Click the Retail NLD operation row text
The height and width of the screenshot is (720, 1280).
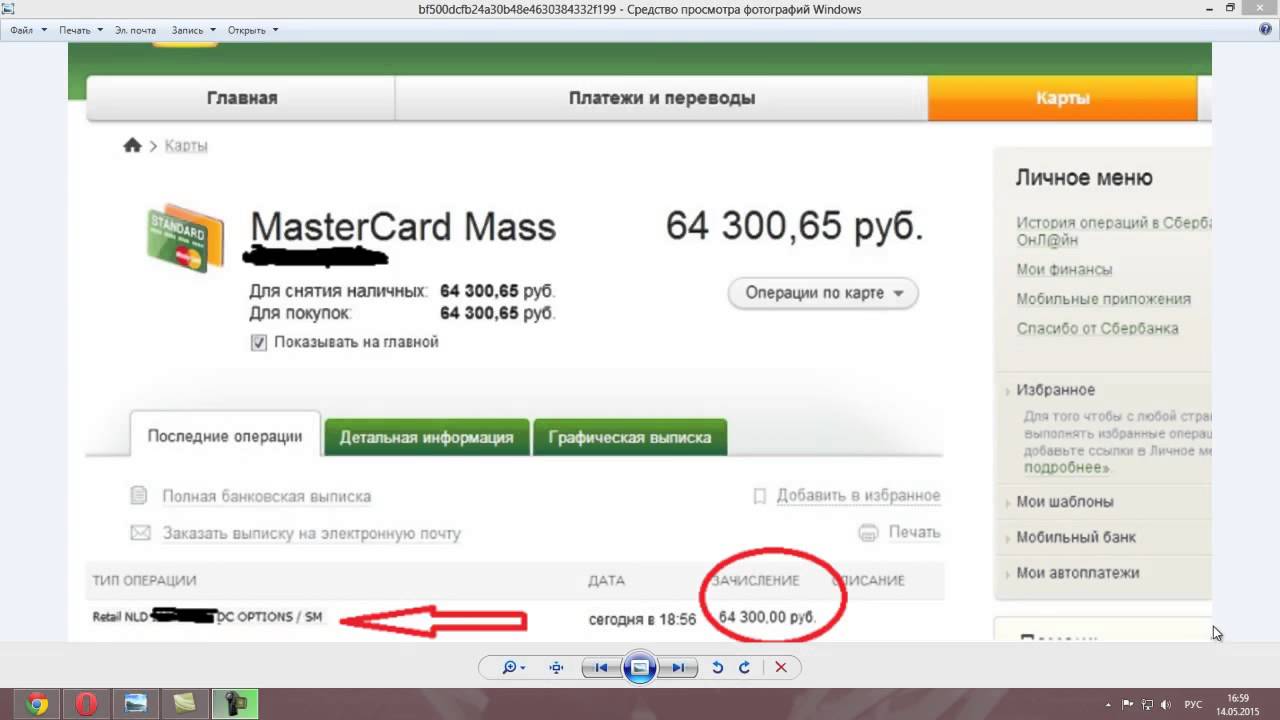207,617
